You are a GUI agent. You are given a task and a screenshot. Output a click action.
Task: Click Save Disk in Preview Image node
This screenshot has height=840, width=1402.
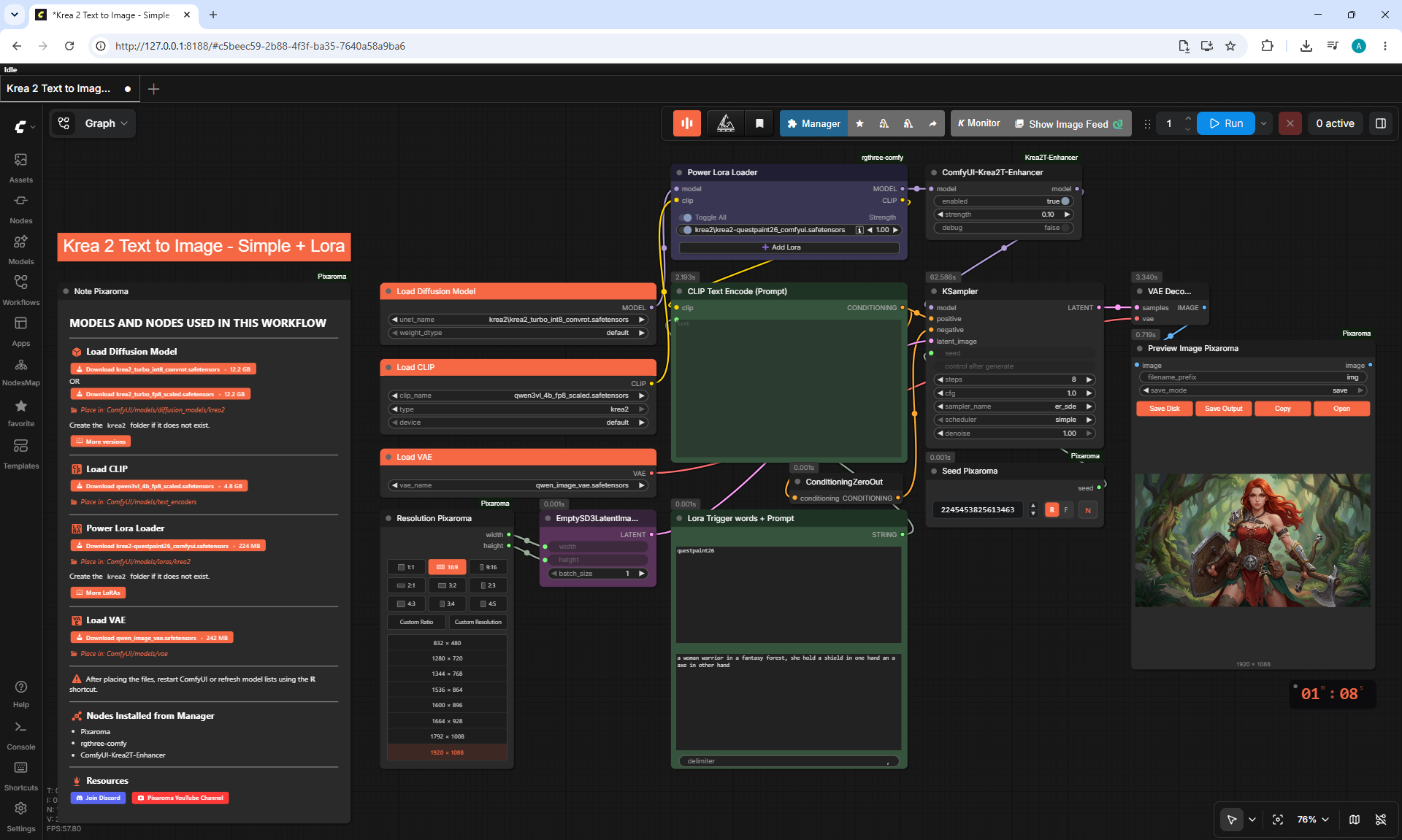point(1164,409)
